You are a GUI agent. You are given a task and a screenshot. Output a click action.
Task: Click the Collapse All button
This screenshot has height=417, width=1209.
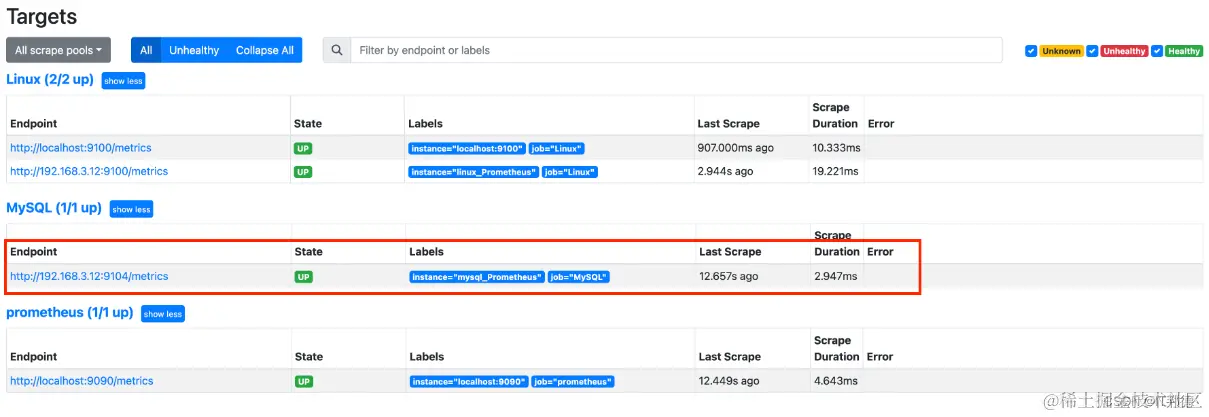(265, 50)
